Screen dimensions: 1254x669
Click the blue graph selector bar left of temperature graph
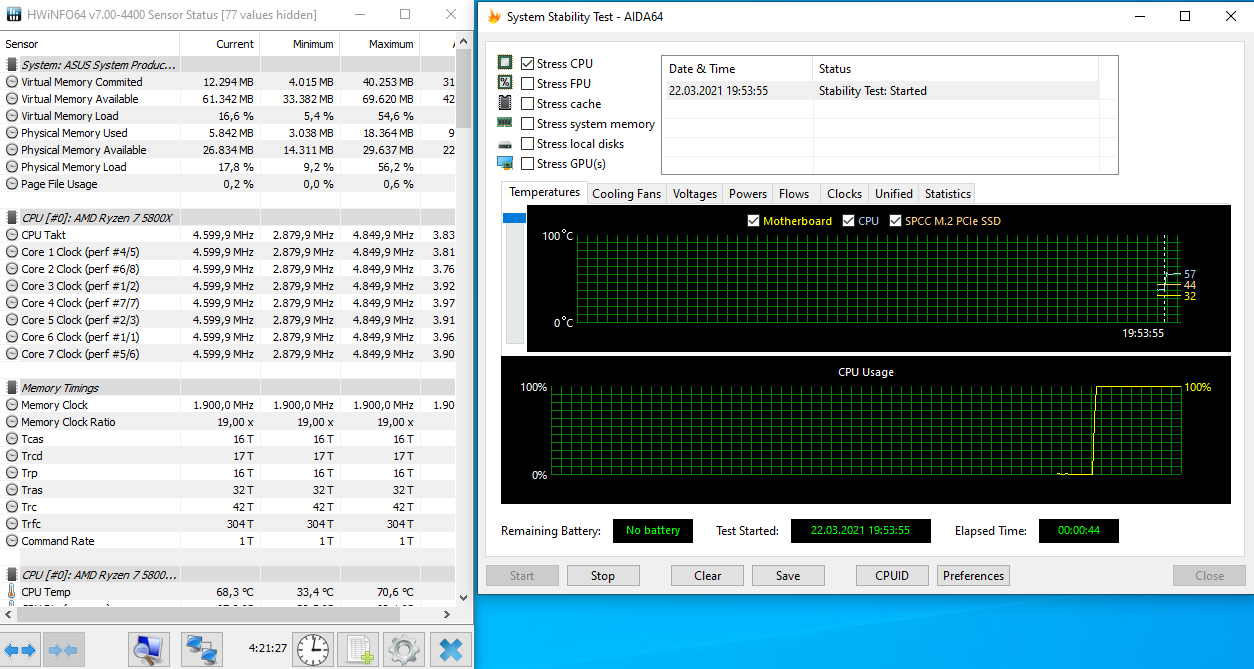click(514, 217)
